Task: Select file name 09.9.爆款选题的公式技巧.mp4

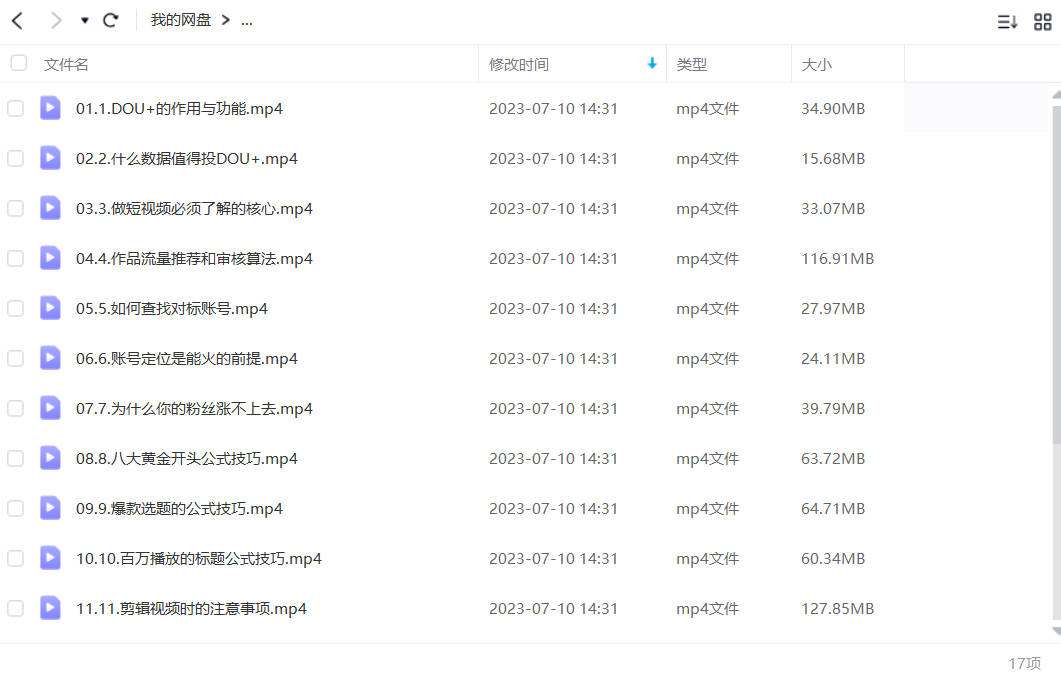Action: point(179,508)
